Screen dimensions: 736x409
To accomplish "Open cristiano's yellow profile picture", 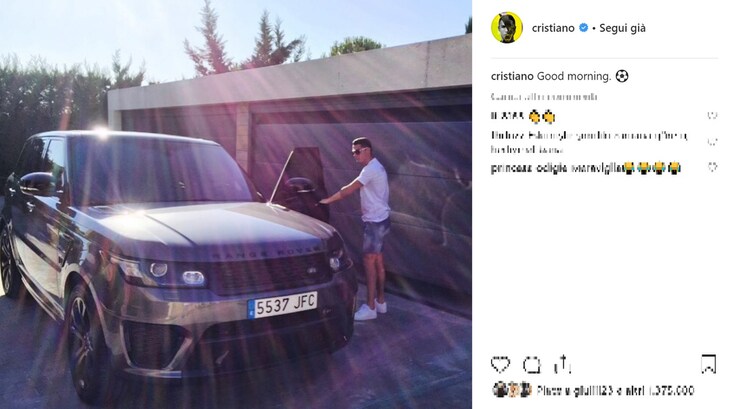I will (506, 28).
